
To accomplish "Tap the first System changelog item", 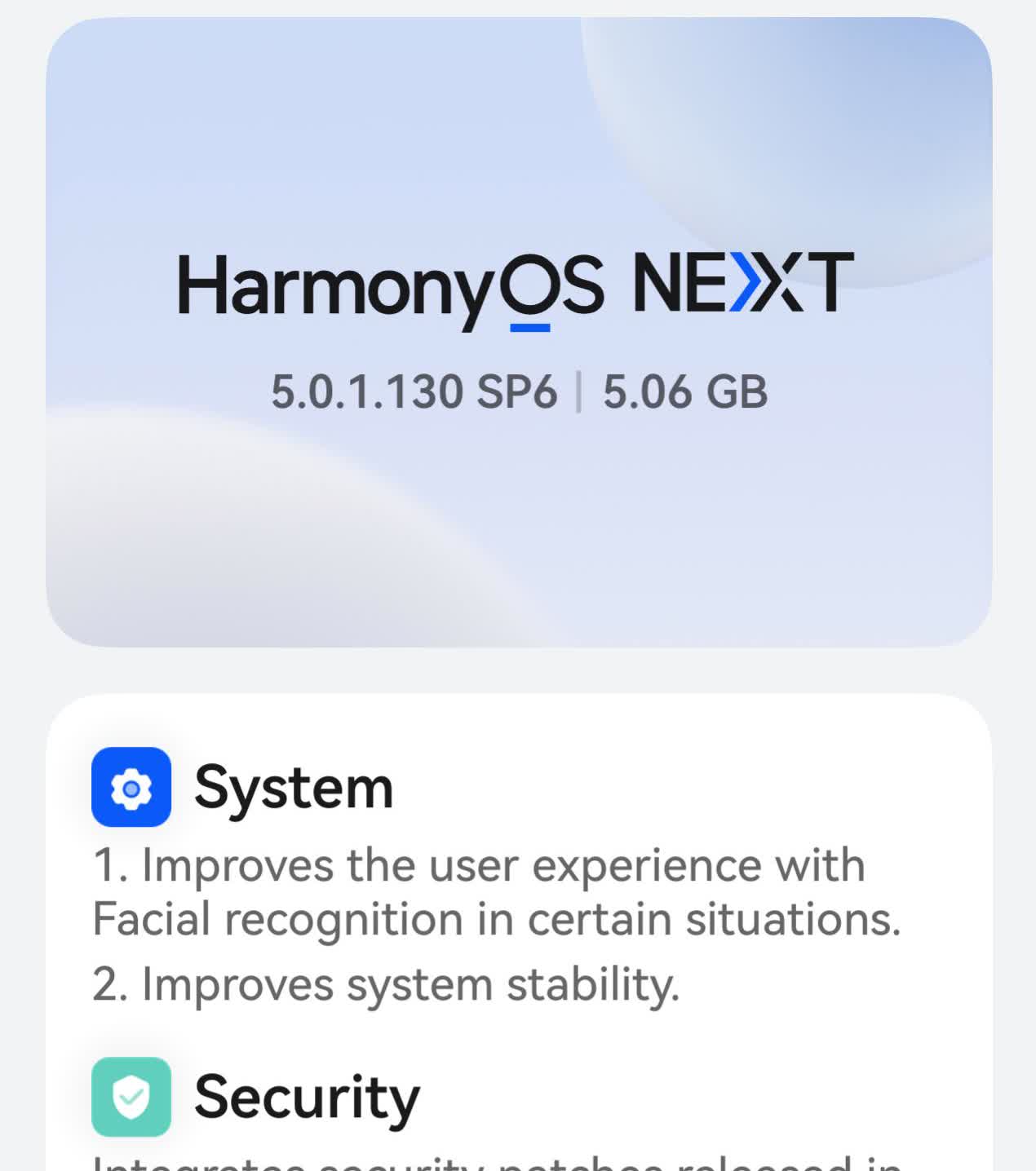I will (496, 891).
